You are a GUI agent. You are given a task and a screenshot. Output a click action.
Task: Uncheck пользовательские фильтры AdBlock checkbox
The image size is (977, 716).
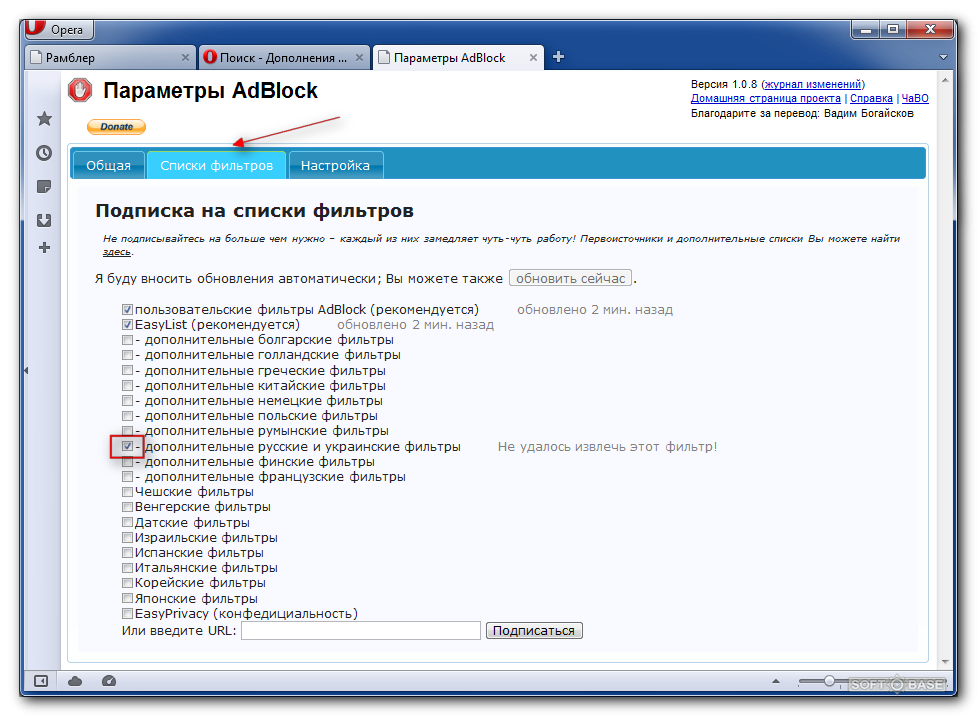tap(127, 310)
